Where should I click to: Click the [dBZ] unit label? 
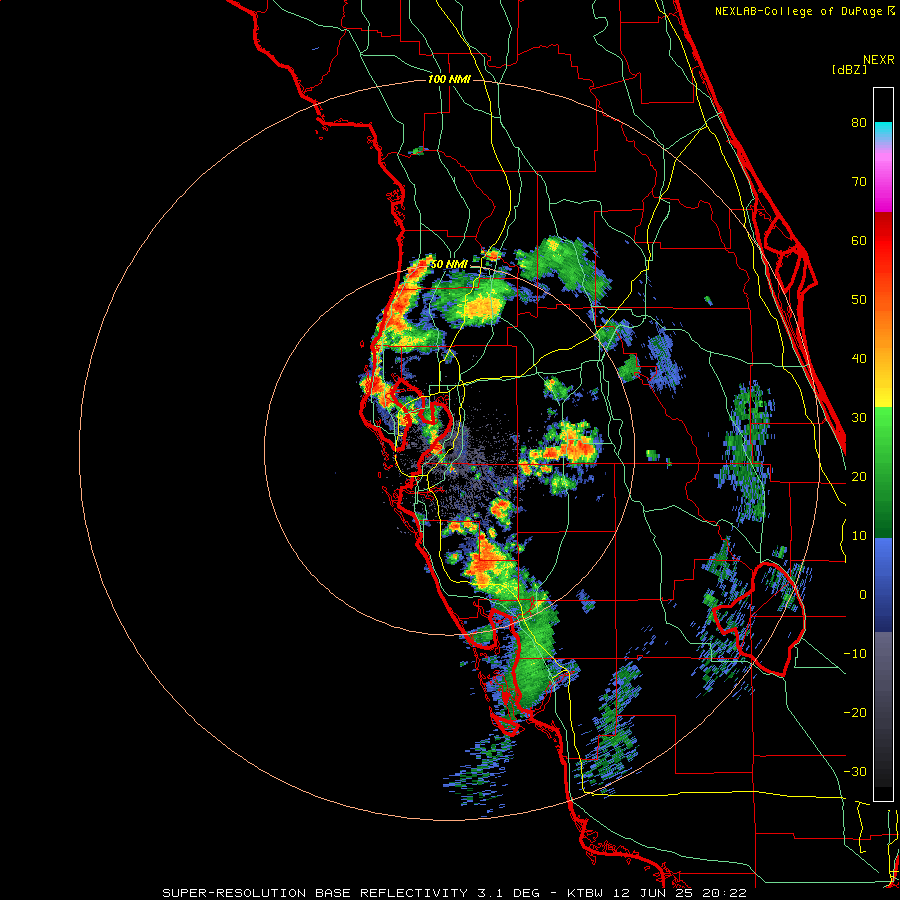pos(849,69)
